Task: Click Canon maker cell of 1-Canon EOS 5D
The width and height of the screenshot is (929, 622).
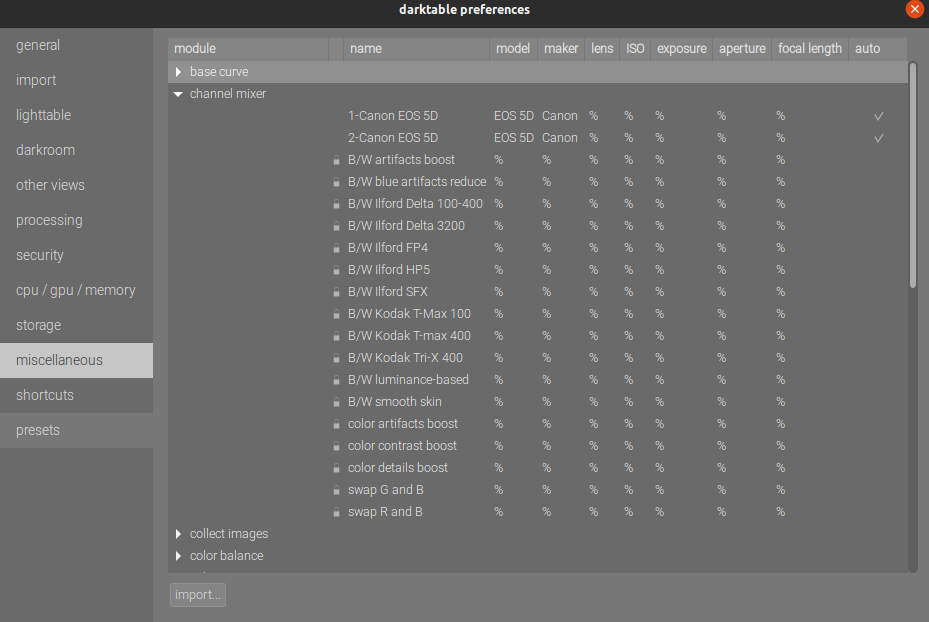Action: pos(560,116)
